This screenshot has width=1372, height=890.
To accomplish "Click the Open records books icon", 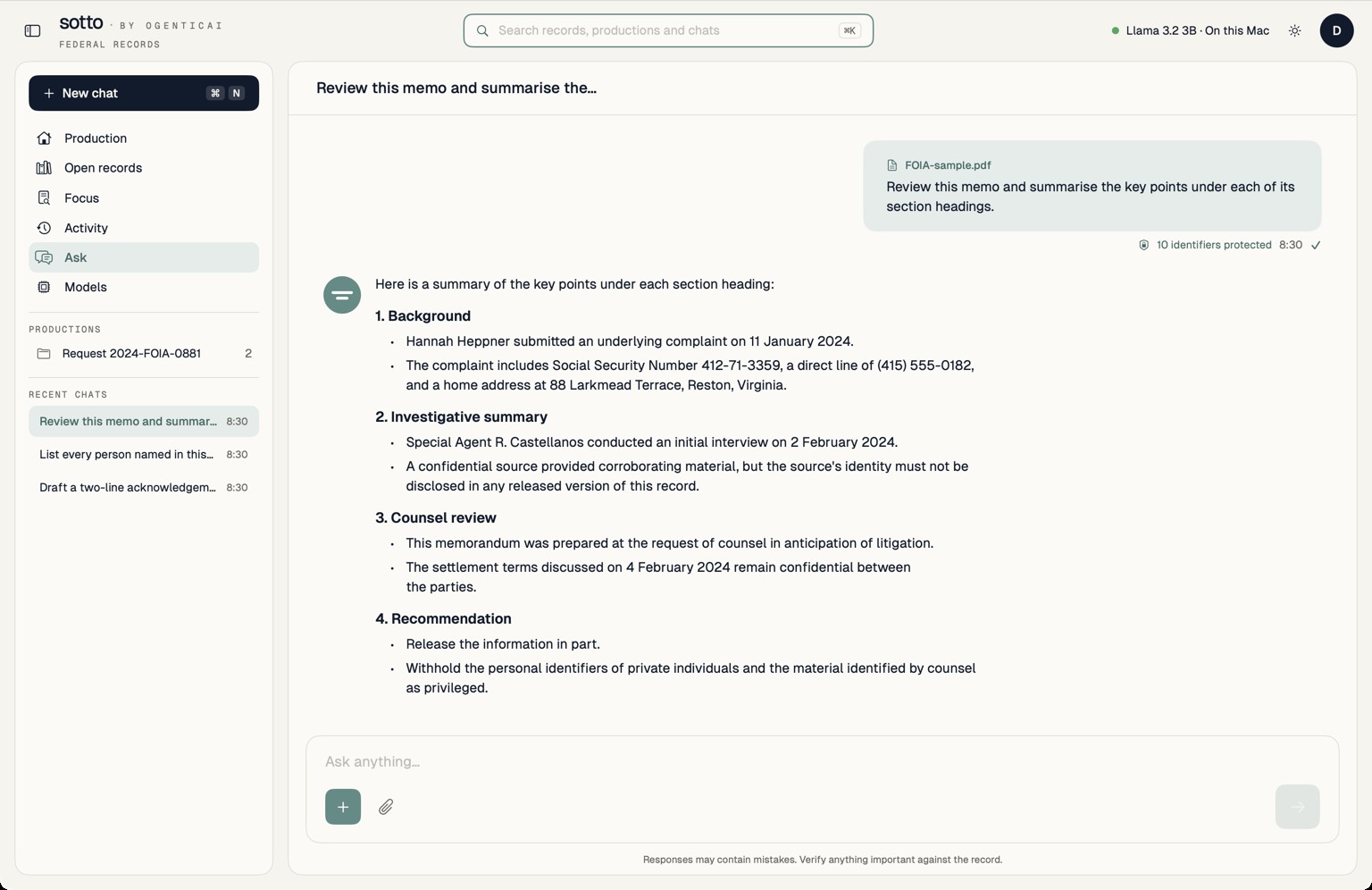I will click(x=44, y=168).
